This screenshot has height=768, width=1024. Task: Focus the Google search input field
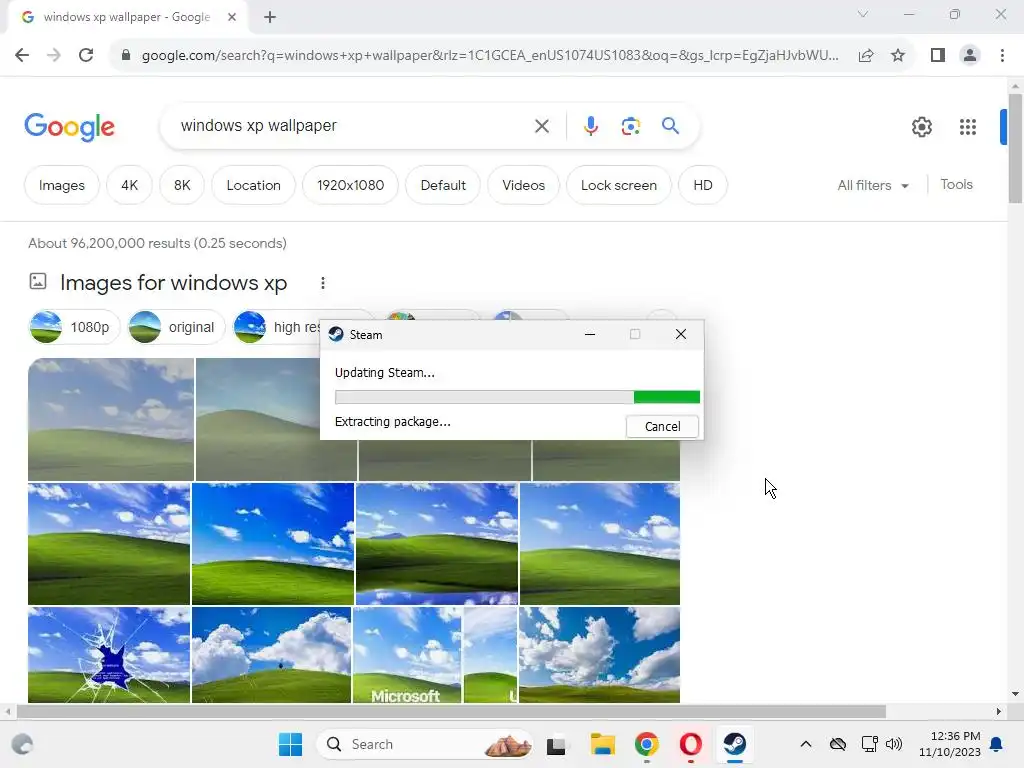(x=353, y=126)
